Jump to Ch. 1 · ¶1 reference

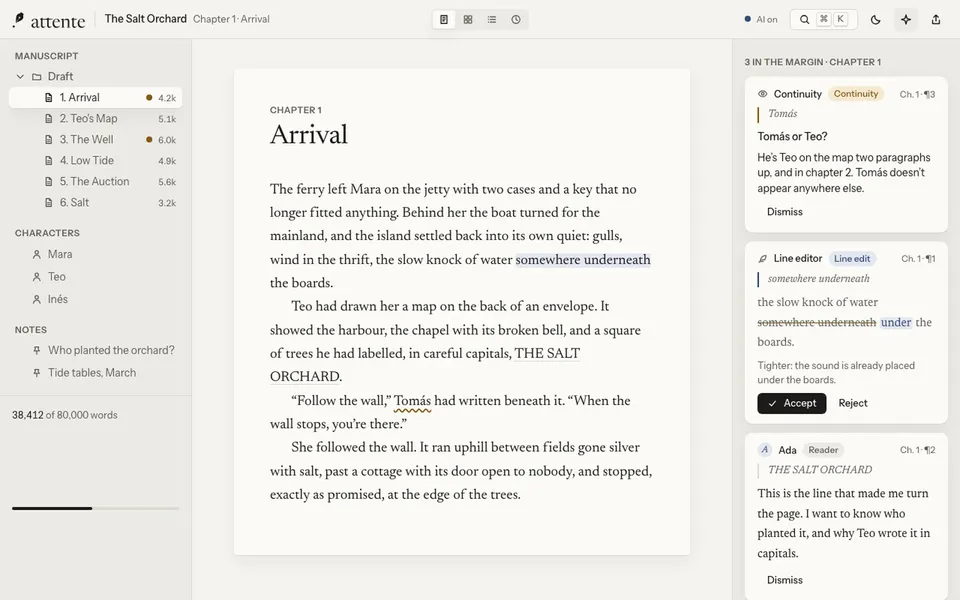pyautogui.click(x=918, y=259)
